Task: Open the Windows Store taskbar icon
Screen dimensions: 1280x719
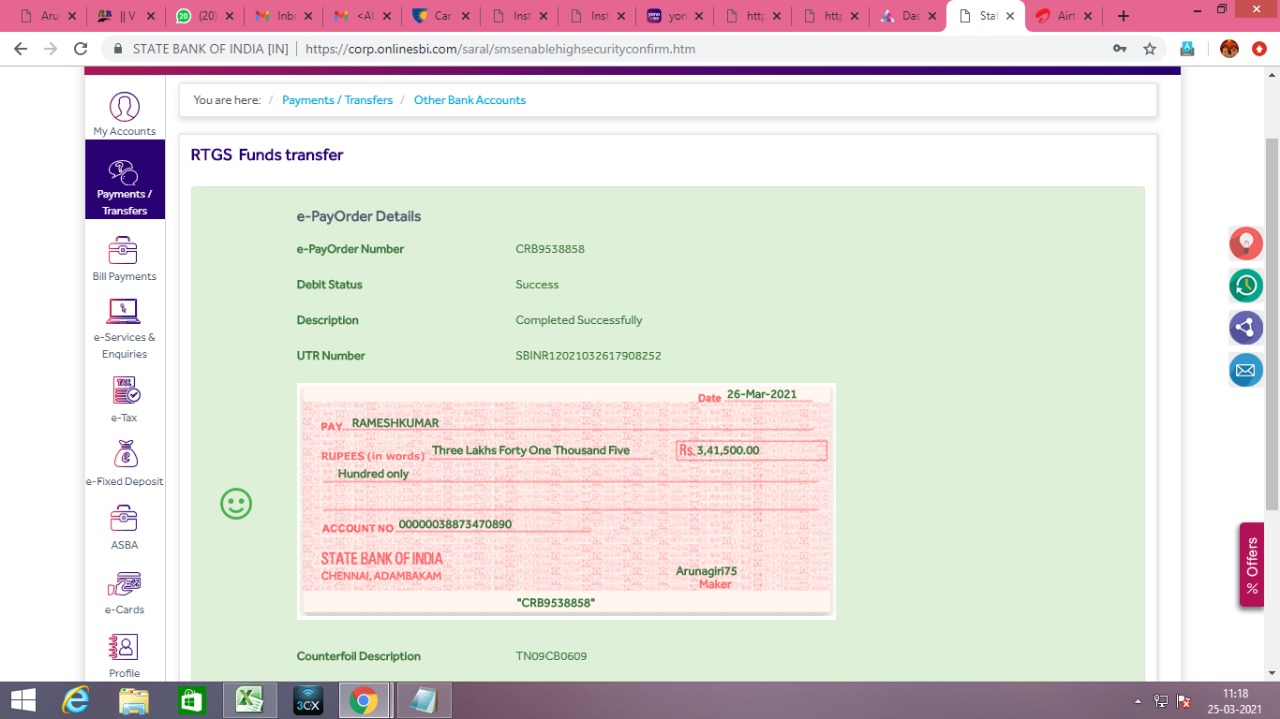Action: click(191, 700)
